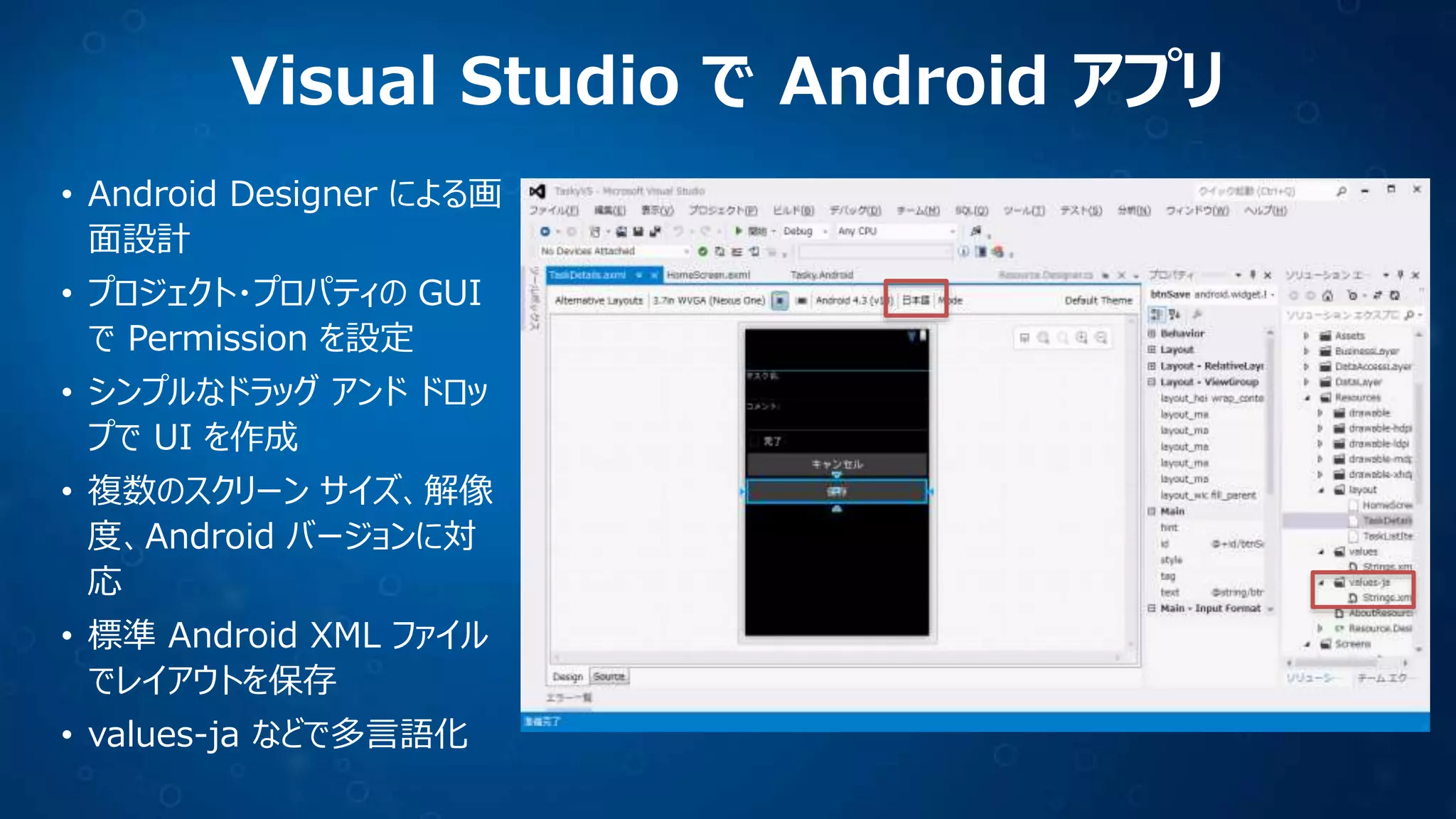Click the Visual Studio logo icon
The height and width of the screenshot is (819, 1456).
[x=537, y=191]
